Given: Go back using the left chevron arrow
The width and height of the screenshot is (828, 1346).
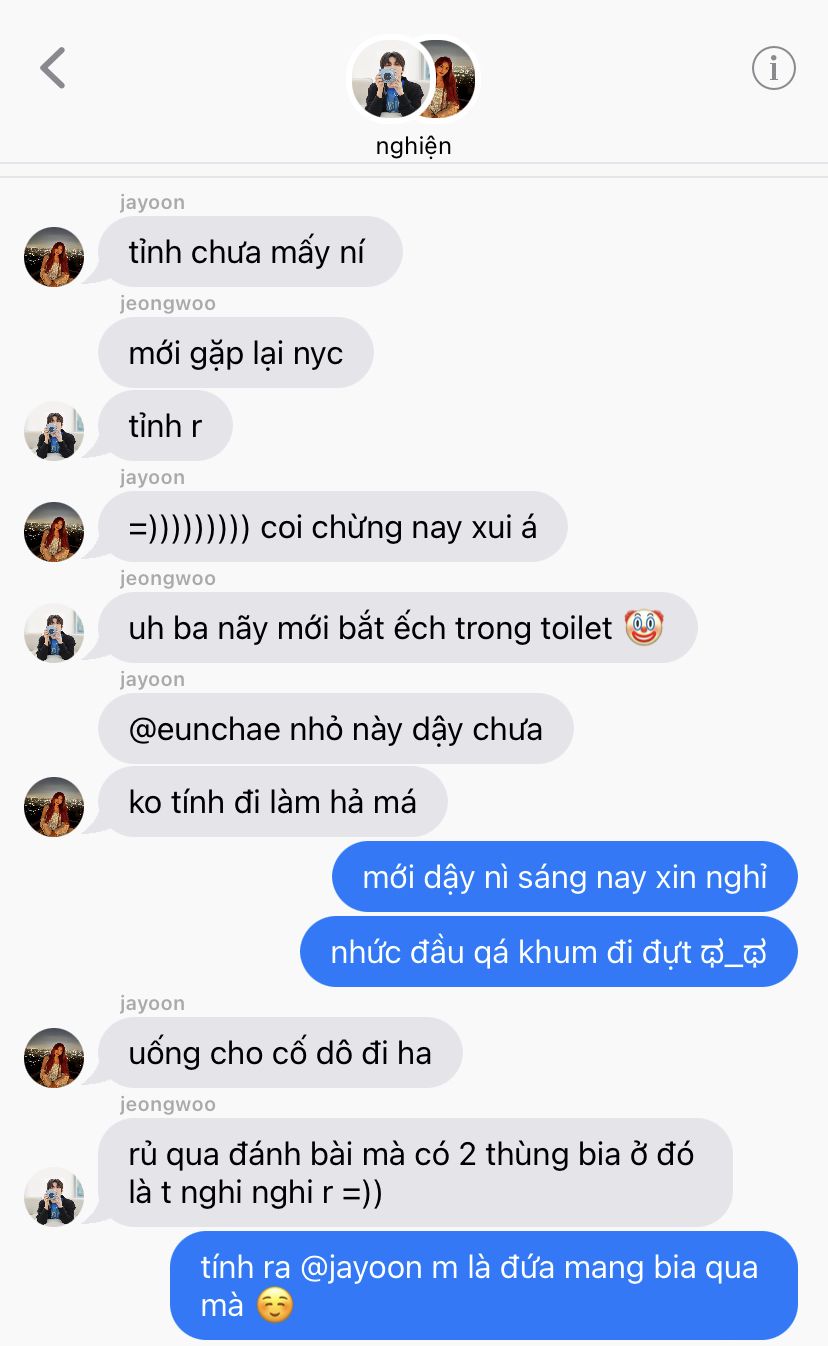Looking at the screenshot, I should pos(53,68).
